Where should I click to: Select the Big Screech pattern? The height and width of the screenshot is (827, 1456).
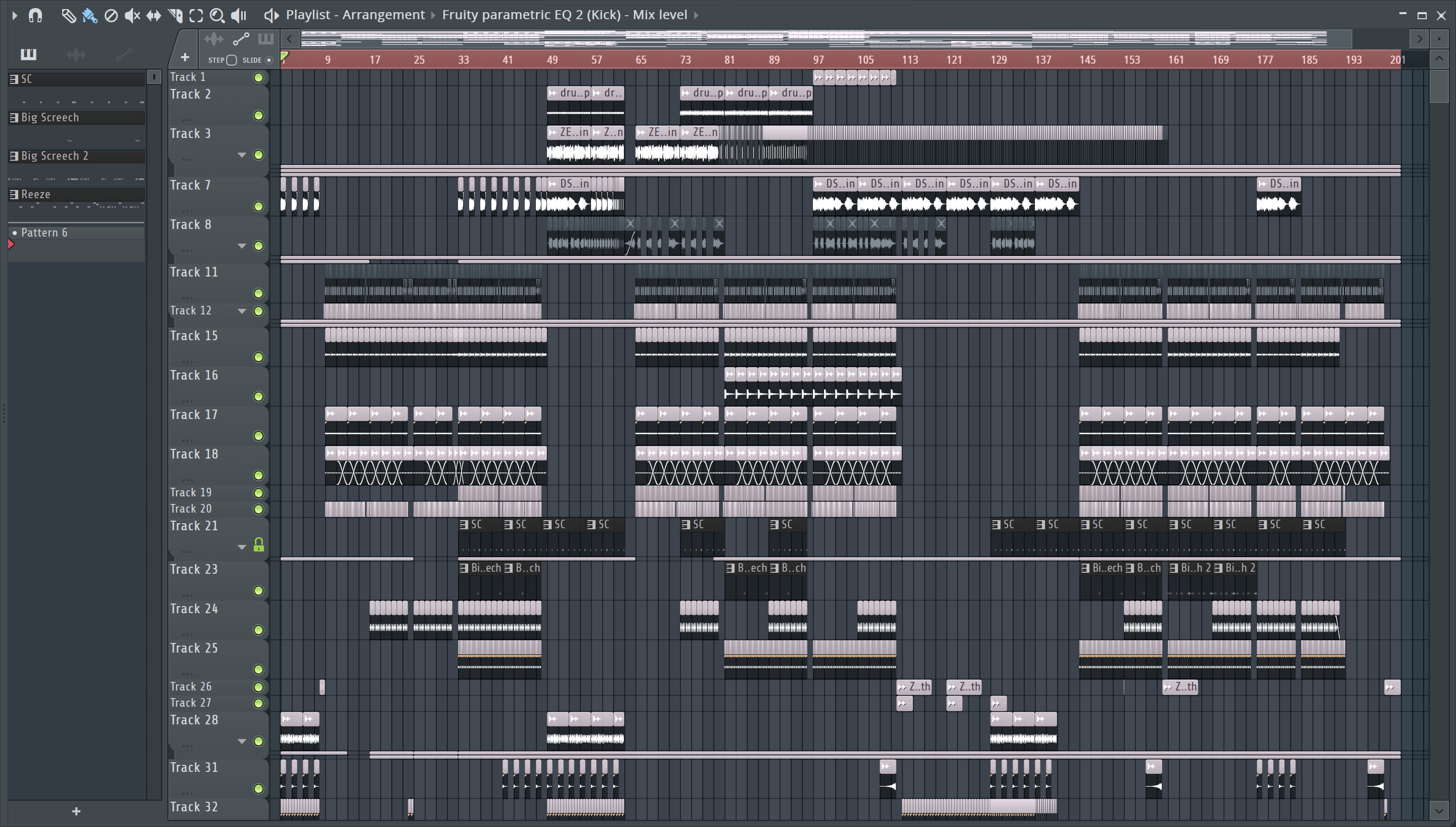[x=77, y=118]
